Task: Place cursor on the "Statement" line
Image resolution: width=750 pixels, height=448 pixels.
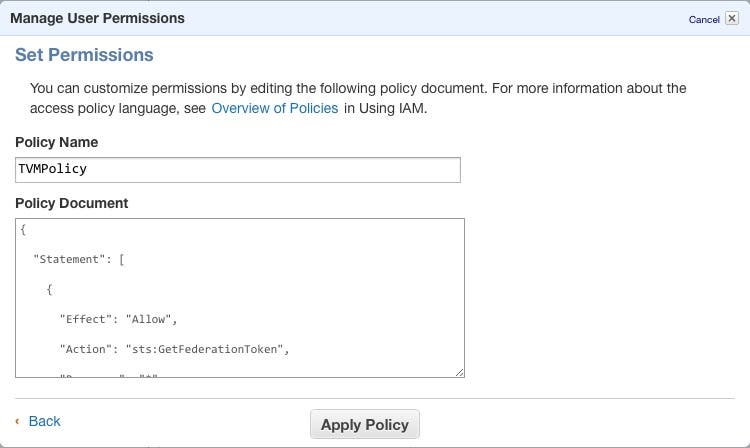Action: [x=78, y=259]
